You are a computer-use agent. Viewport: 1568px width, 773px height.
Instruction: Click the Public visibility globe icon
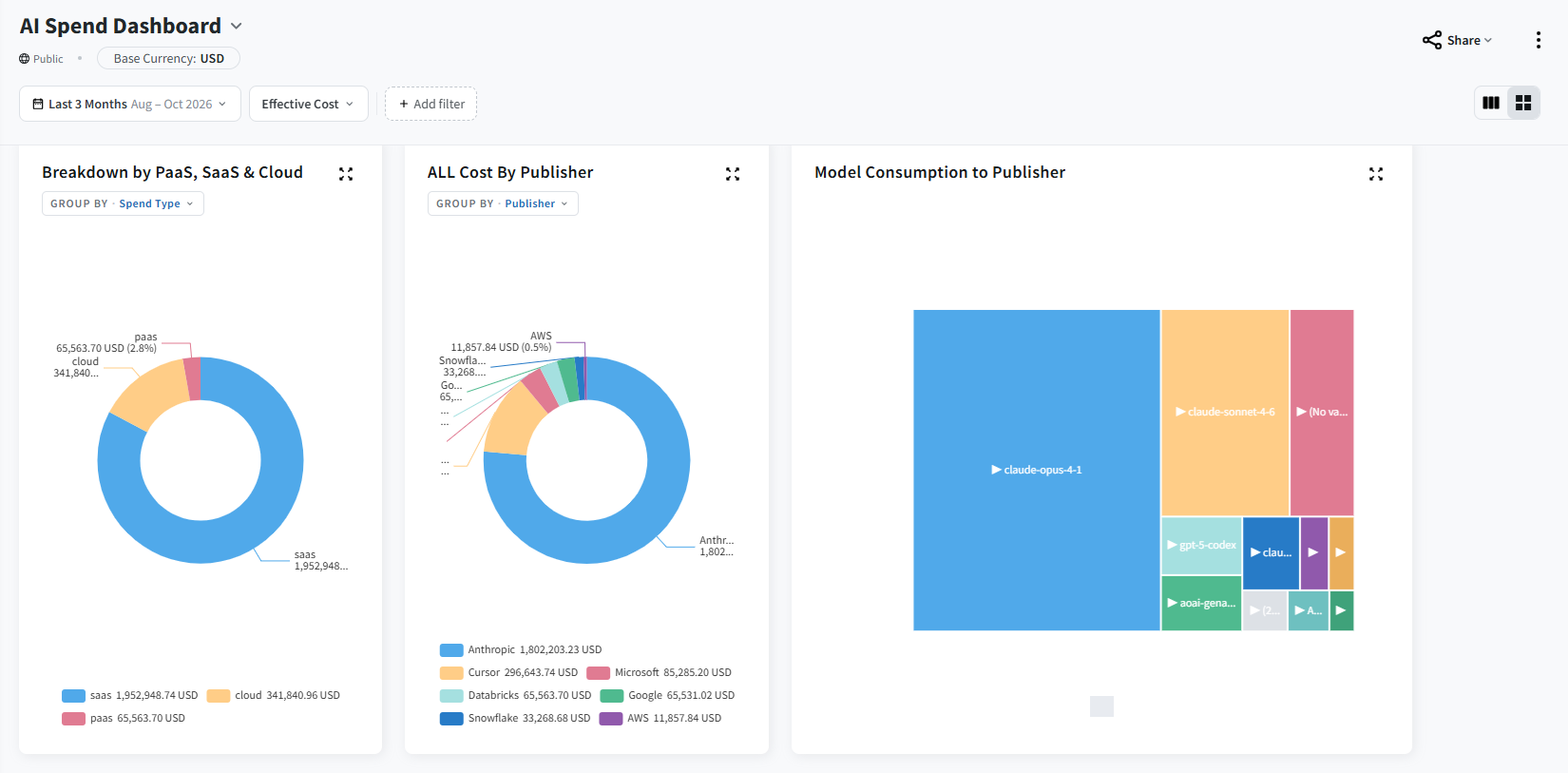(25, 59)
